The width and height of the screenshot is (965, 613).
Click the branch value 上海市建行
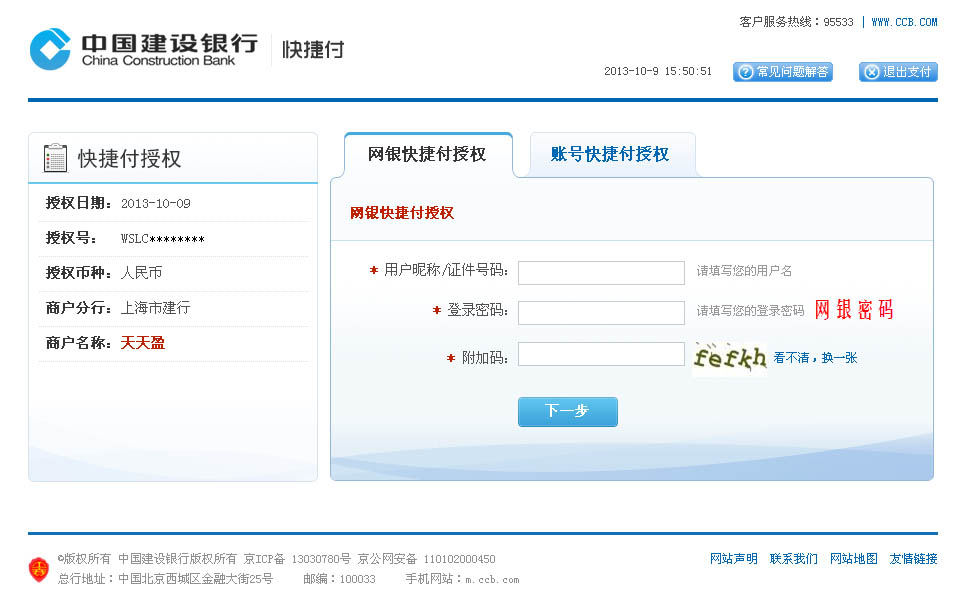coord(155,308)
